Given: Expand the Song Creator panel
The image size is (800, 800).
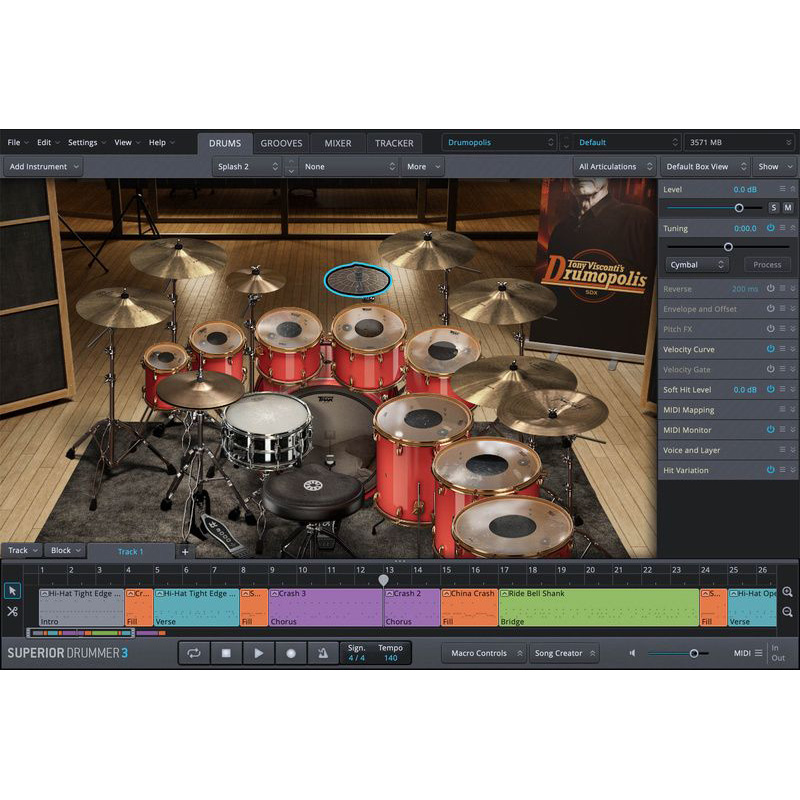Looking at the screenshot, I should (x=564, y=653).
